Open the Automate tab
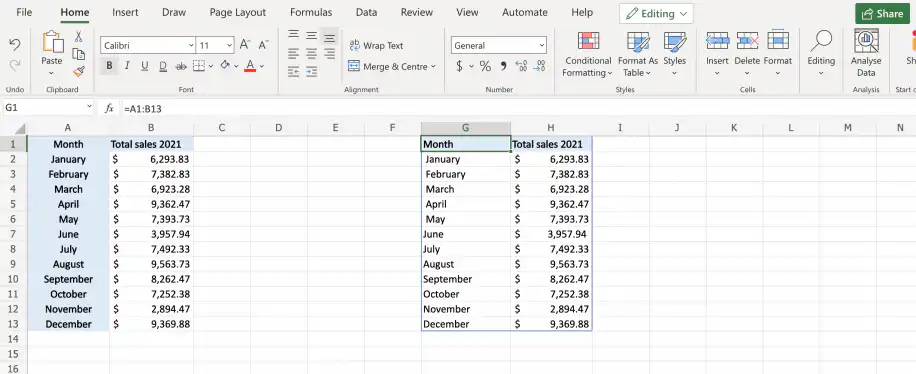916x374 pixels. (x=525, y=12)
